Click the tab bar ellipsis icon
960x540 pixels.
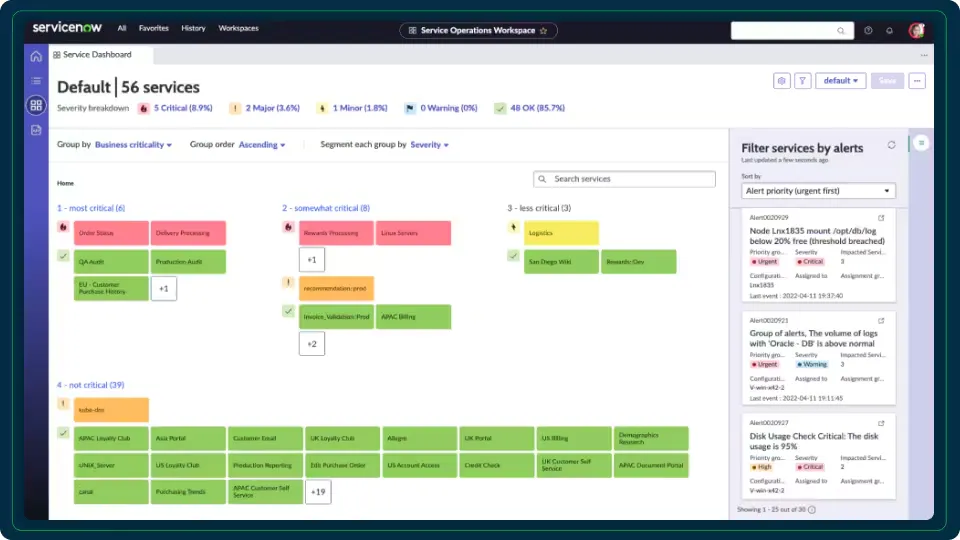pos(924,55)
